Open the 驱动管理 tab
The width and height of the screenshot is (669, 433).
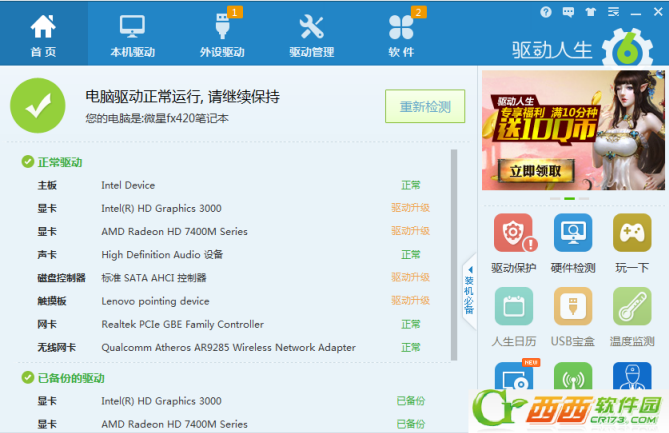click(311, 35)
